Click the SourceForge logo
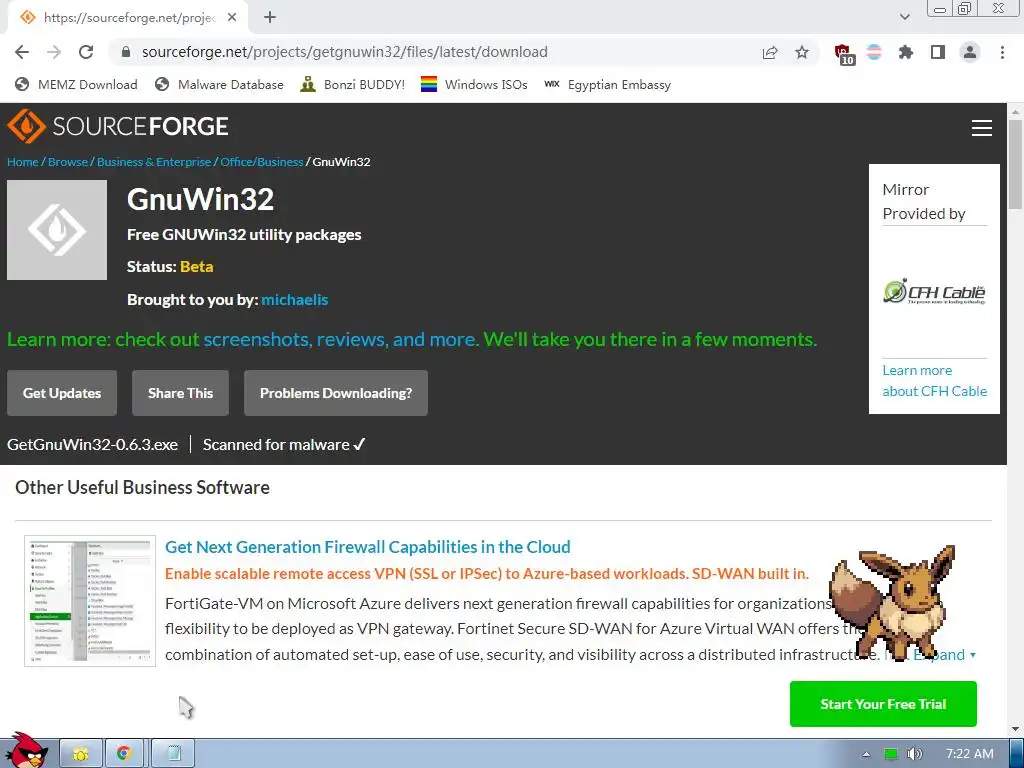Viewport: 1024px width, 768px height. 118,126
